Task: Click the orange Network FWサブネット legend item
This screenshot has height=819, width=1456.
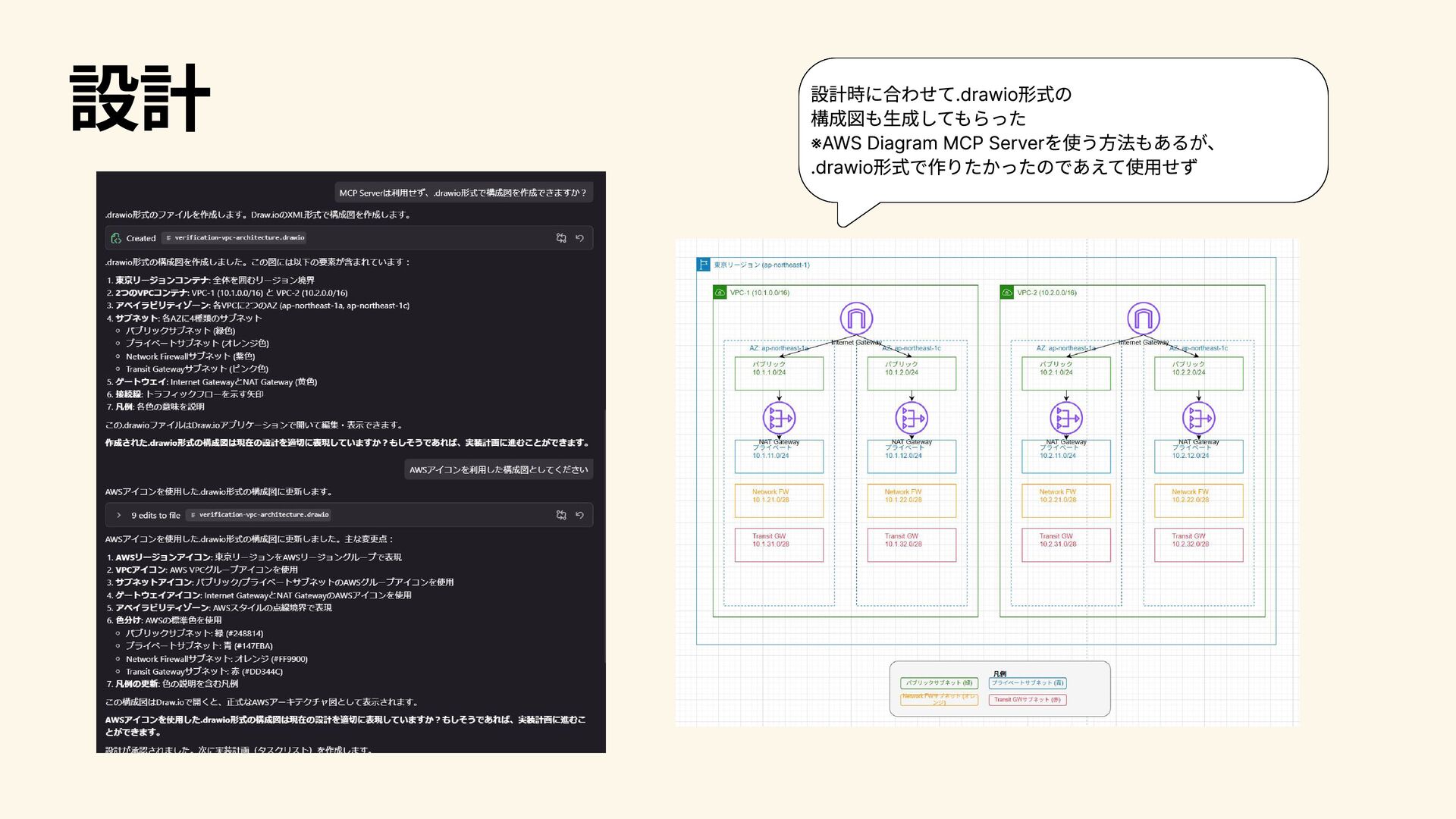Action: 939,700
